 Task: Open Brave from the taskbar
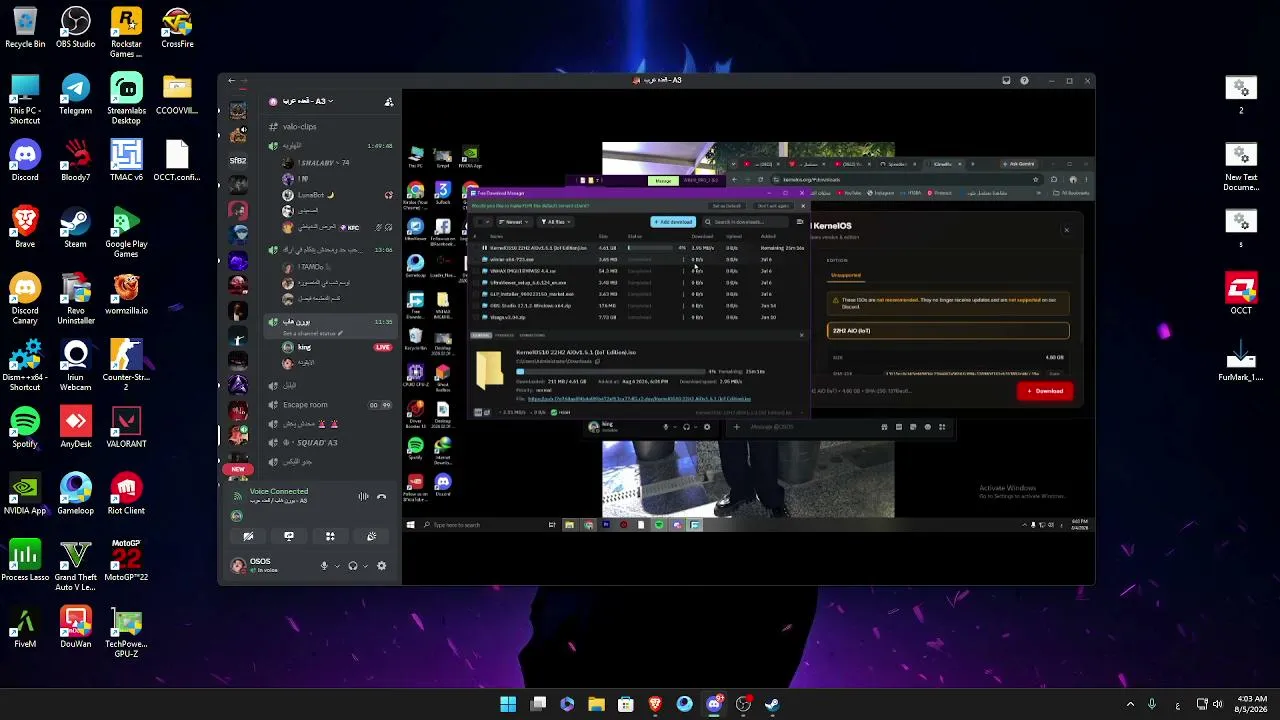655,704
